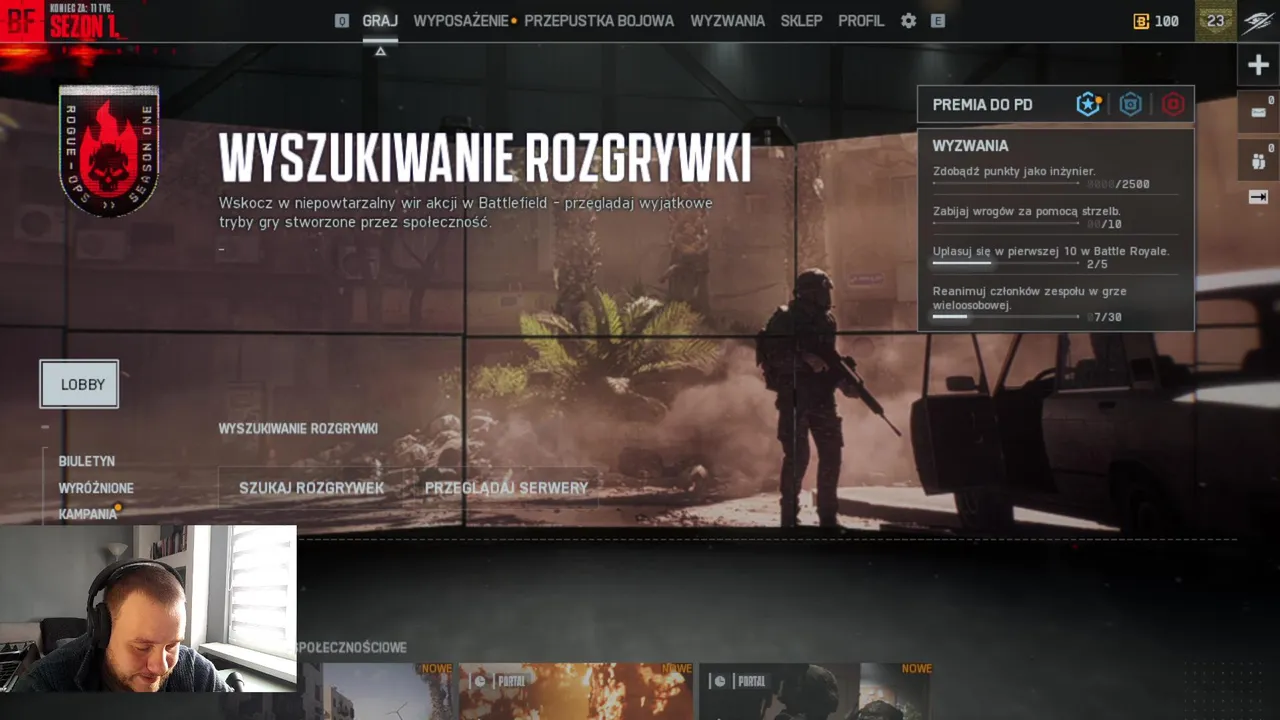Open the PRZEPUSTKA BOJOWA tab

pos(599,21)
